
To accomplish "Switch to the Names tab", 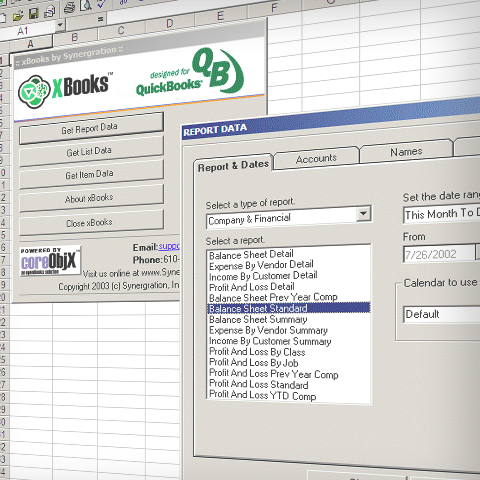I will tap(406, 152).
